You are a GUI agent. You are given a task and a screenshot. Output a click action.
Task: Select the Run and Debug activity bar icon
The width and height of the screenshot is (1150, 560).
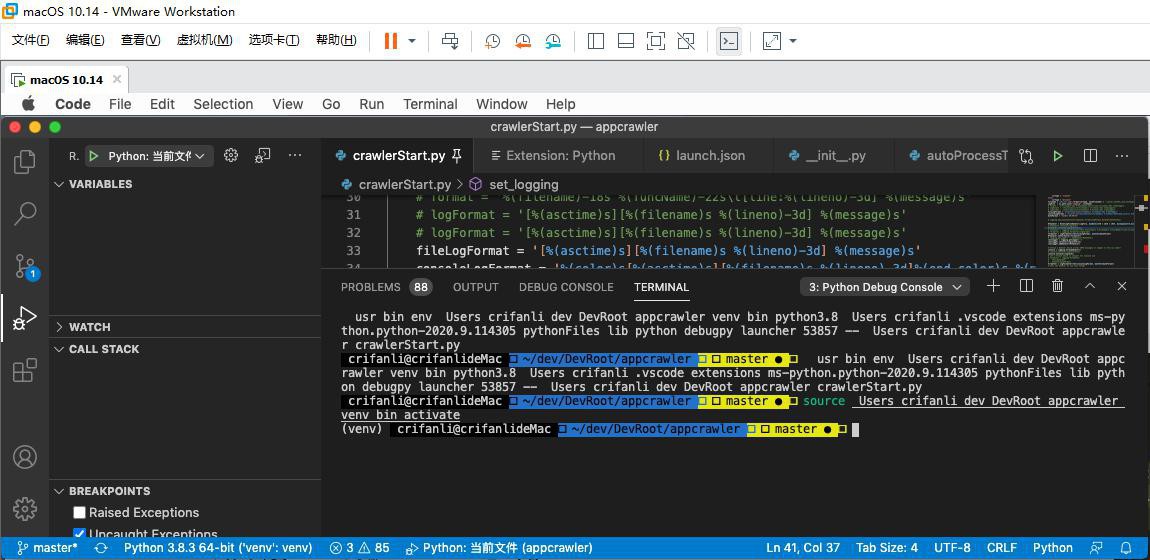(25, 317)
